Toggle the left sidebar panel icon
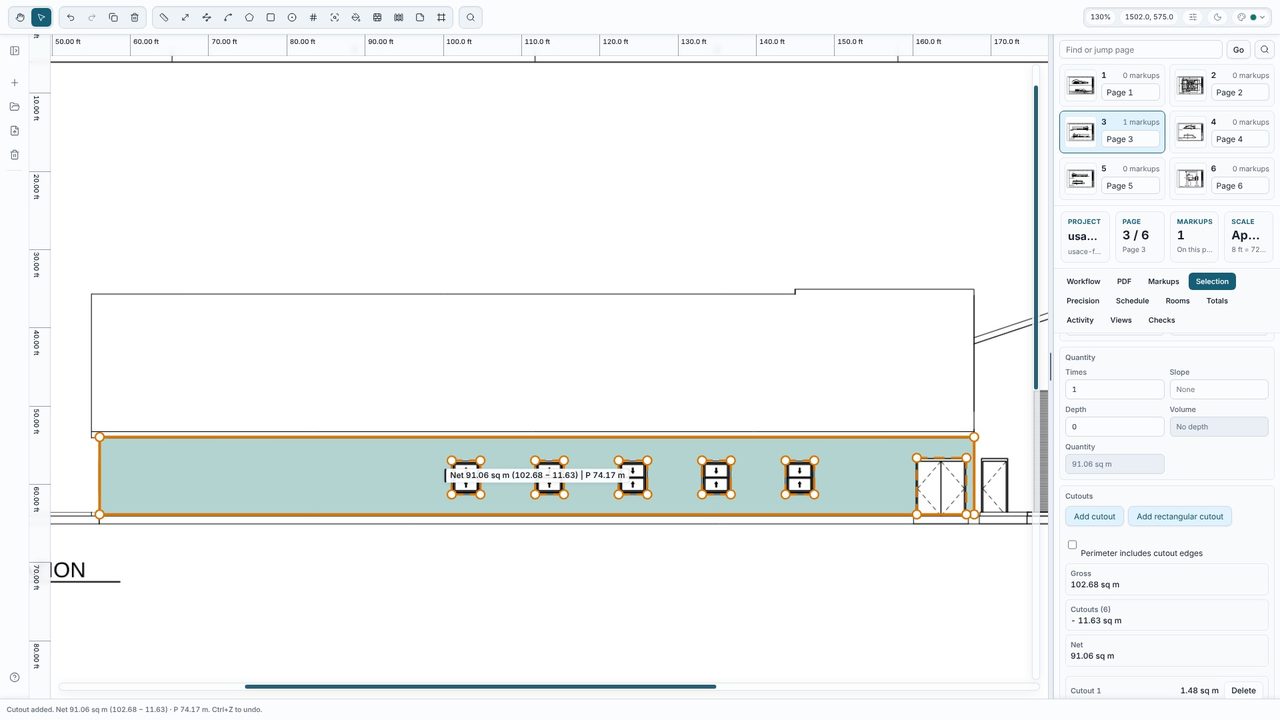The image size is (1280, 720). (14, 51)
